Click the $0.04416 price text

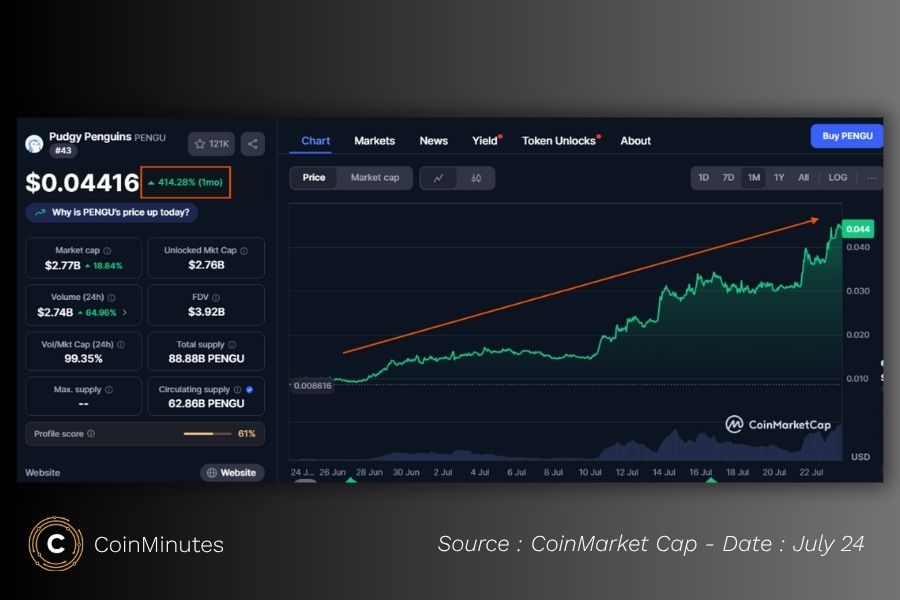click(x=82, y=183)
